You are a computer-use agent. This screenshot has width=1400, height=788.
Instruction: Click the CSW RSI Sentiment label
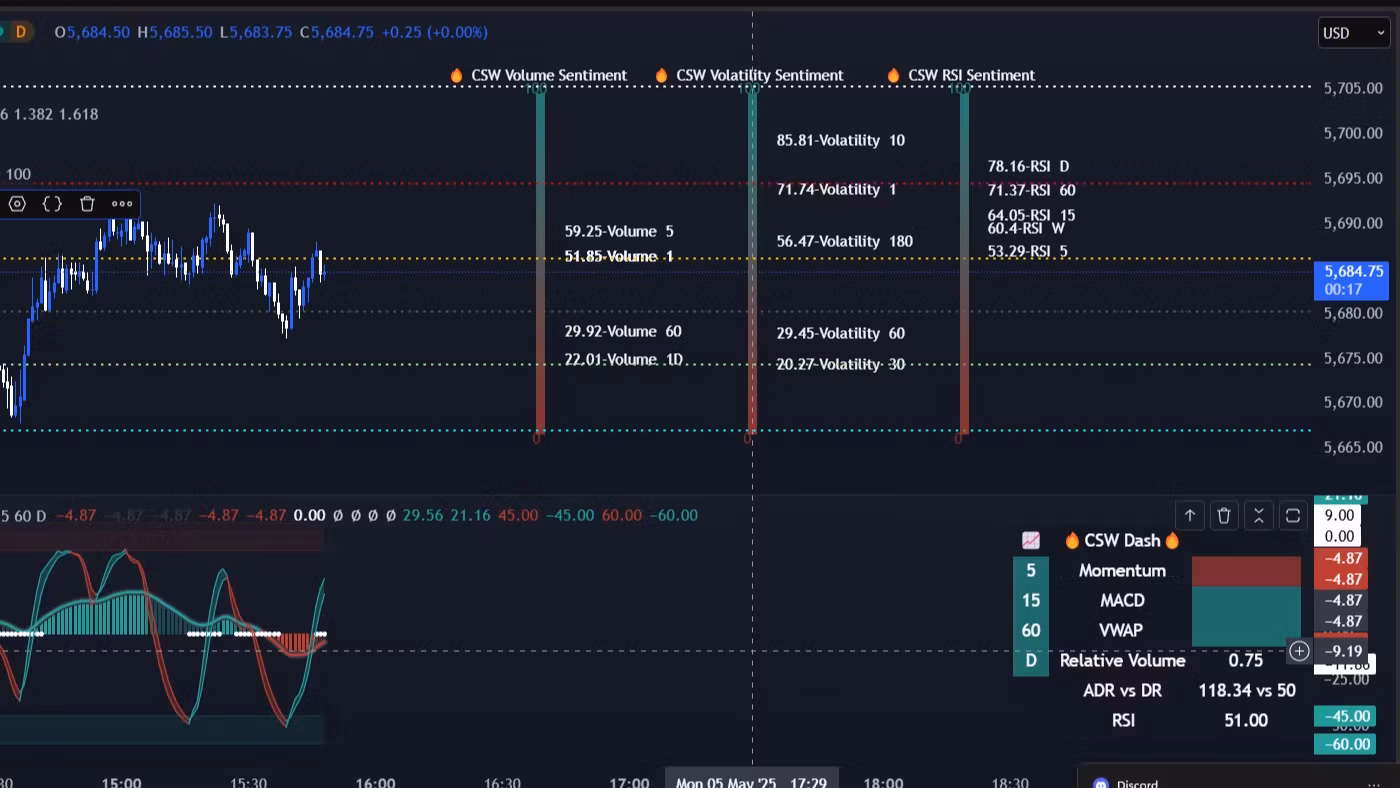970,75
